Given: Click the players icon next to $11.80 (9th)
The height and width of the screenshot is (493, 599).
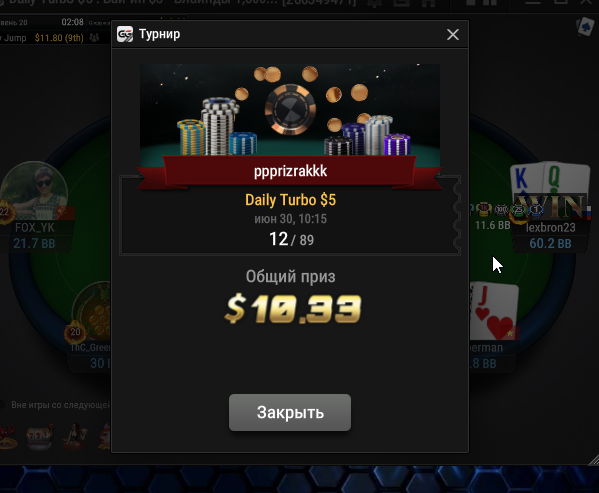Looking at the screenshot, I should [x=94, y=37].
